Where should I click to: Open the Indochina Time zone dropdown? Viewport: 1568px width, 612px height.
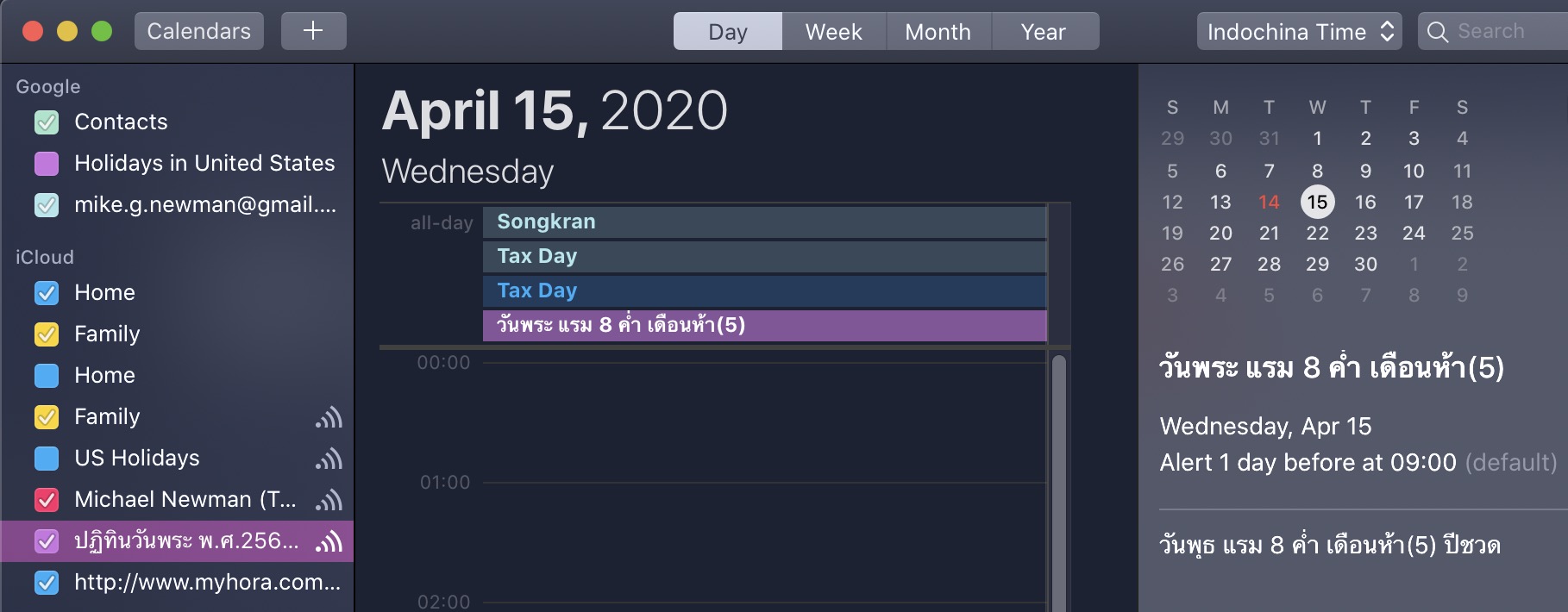point(1299,32)
